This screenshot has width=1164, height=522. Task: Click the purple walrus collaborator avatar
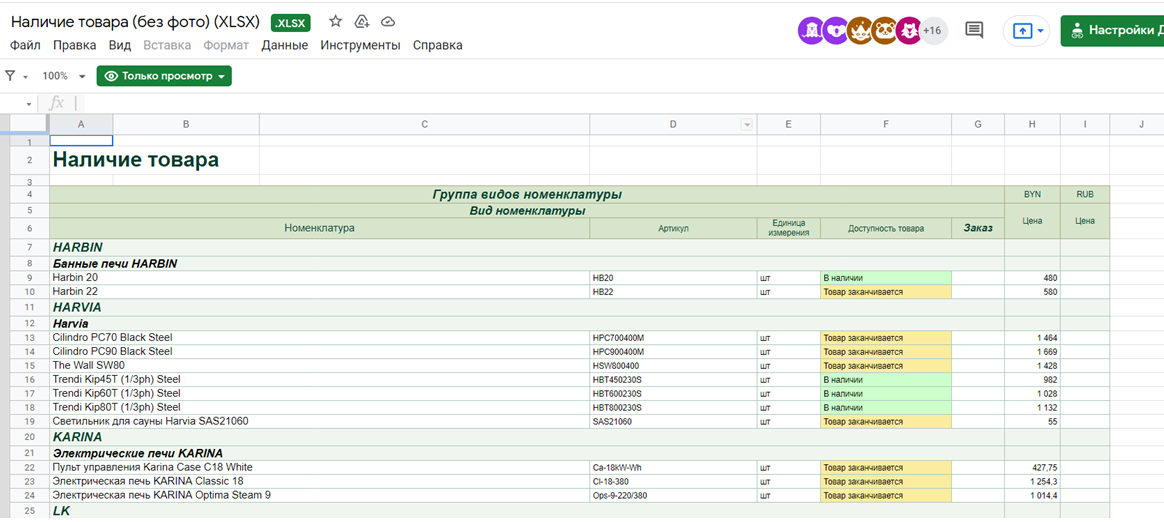click(x=811, y=30)
